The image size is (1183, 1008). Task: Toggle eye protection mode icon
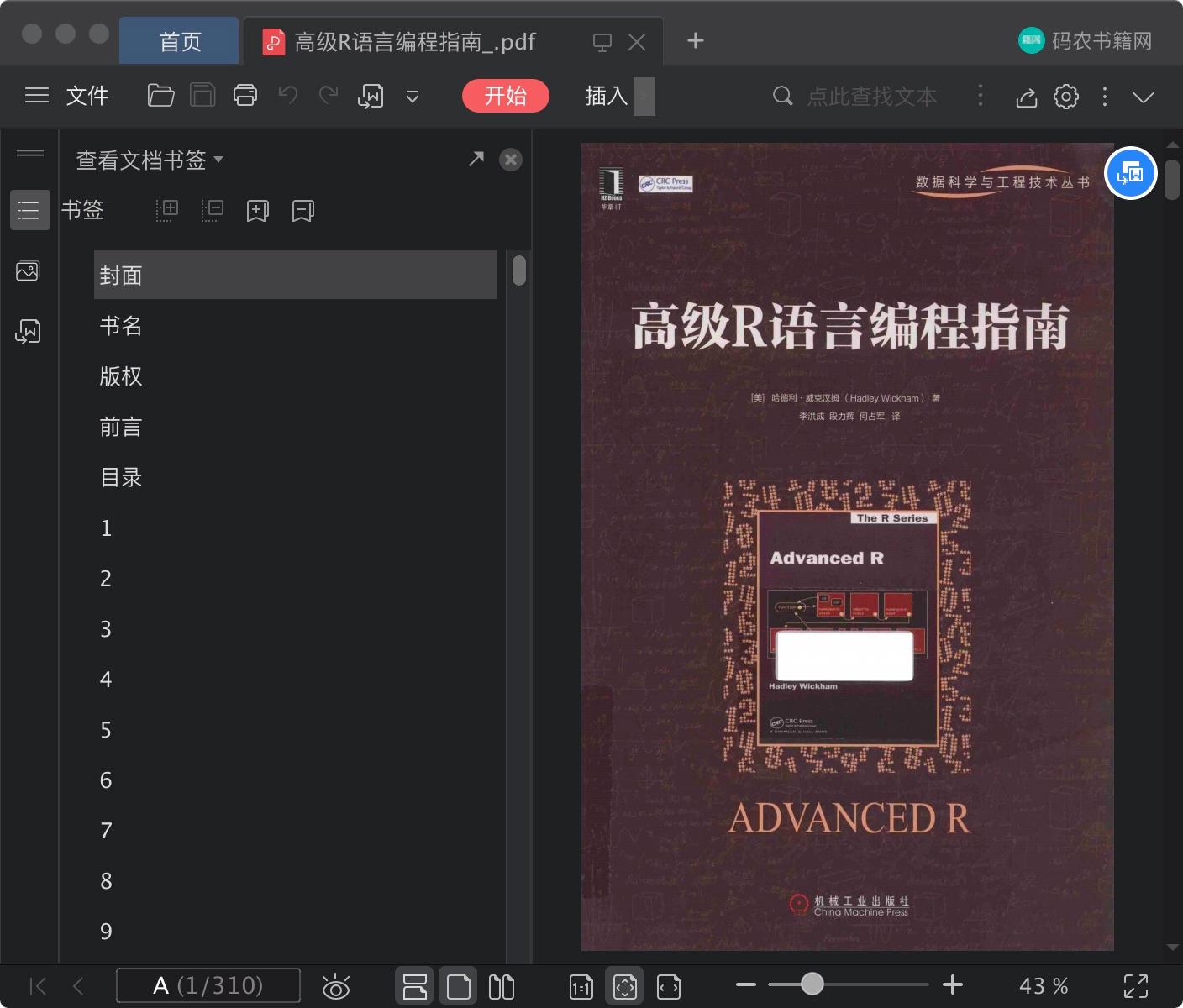[x=336, y=986]
